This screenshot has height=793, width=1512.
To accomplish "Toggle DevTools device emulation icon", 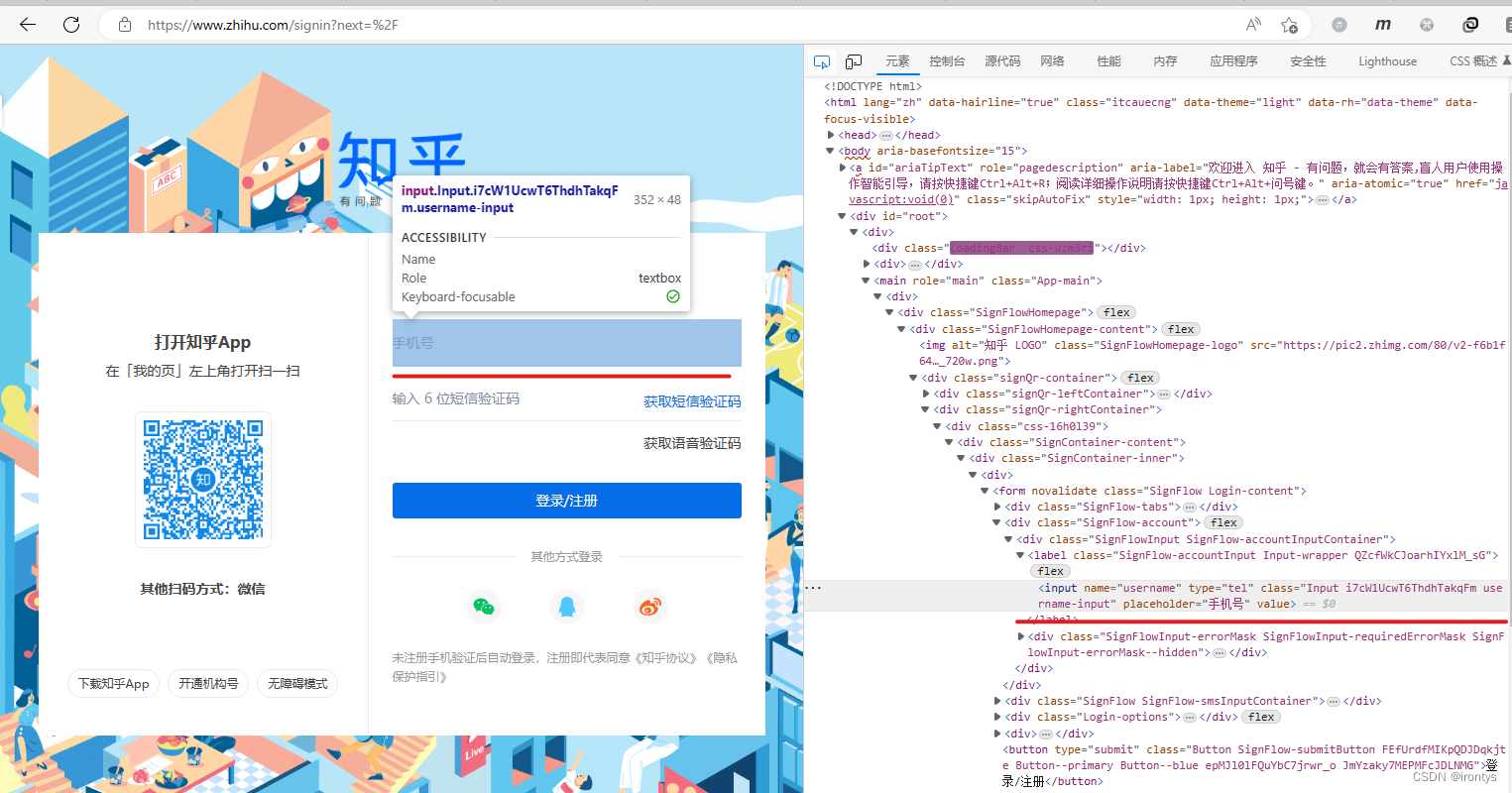I will pos(854,61).
